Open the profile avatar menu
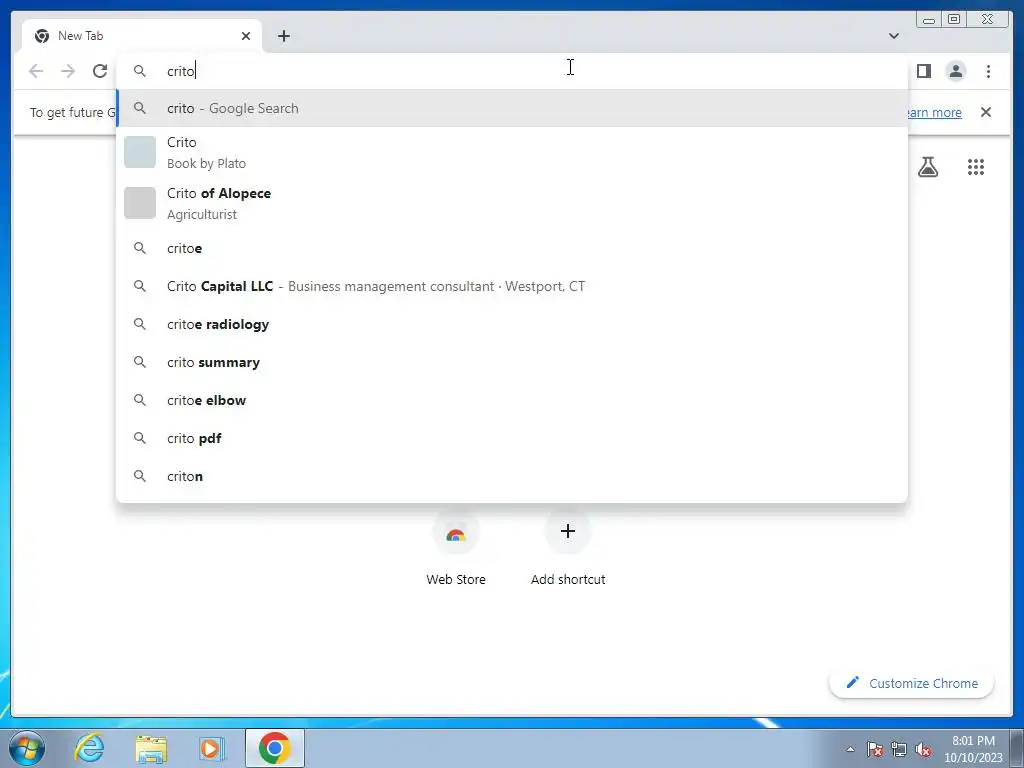The image size is (1024, 768). (955, 71)
